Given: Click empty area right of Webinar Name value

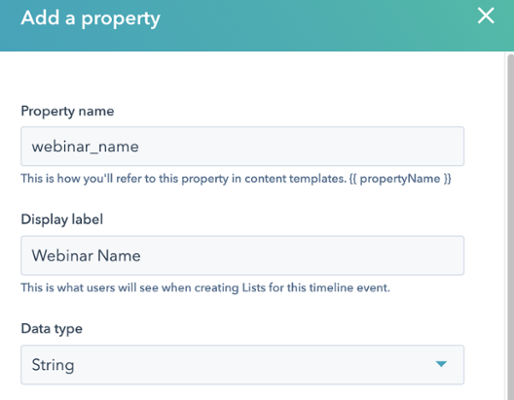Looking at the screenshot, I should (300, 256).
